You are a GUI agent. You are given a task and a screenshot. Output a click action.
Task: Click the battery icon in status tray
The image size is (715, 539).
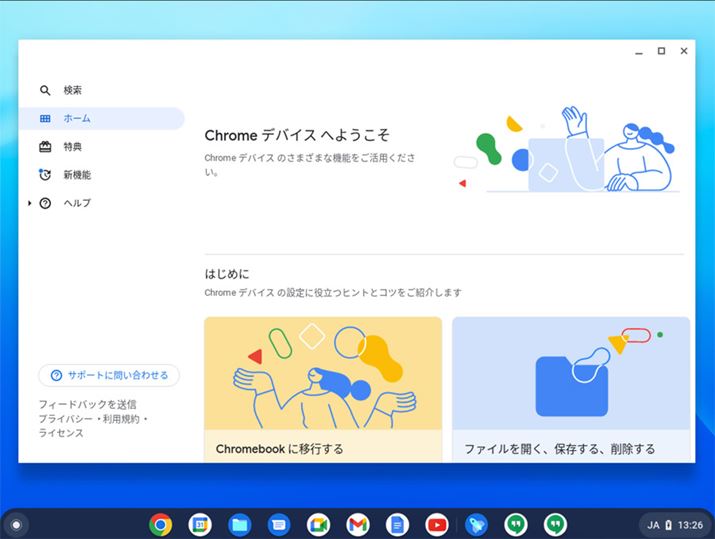pyautogui.click(x=668, y=525)
